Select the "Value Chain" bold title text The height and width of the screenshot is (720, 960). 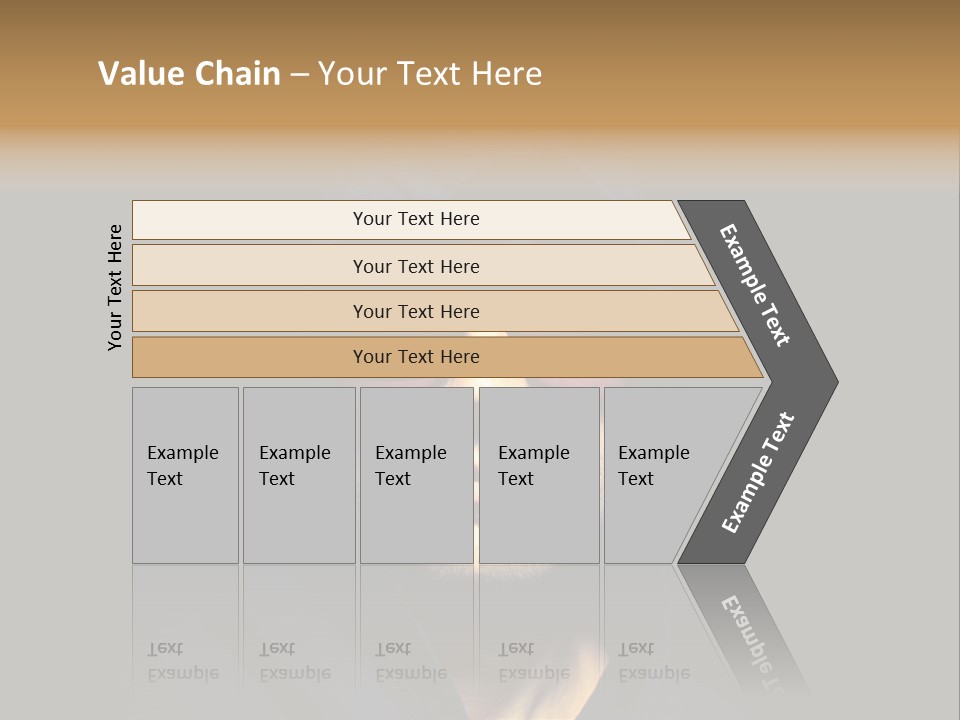tap(189, 73)
